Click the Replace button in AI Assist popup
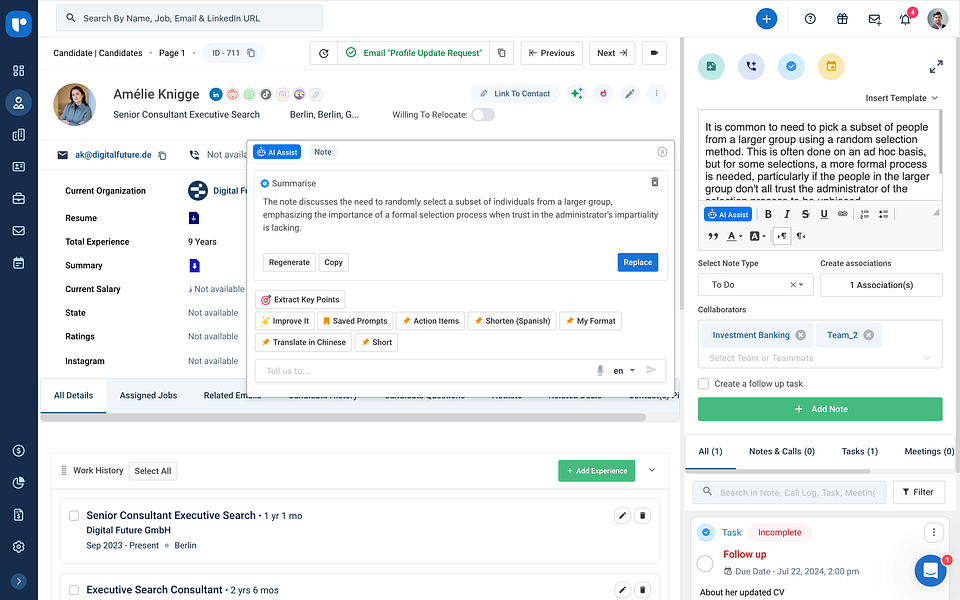Screen dimensions: 960x600 point(637,262)
